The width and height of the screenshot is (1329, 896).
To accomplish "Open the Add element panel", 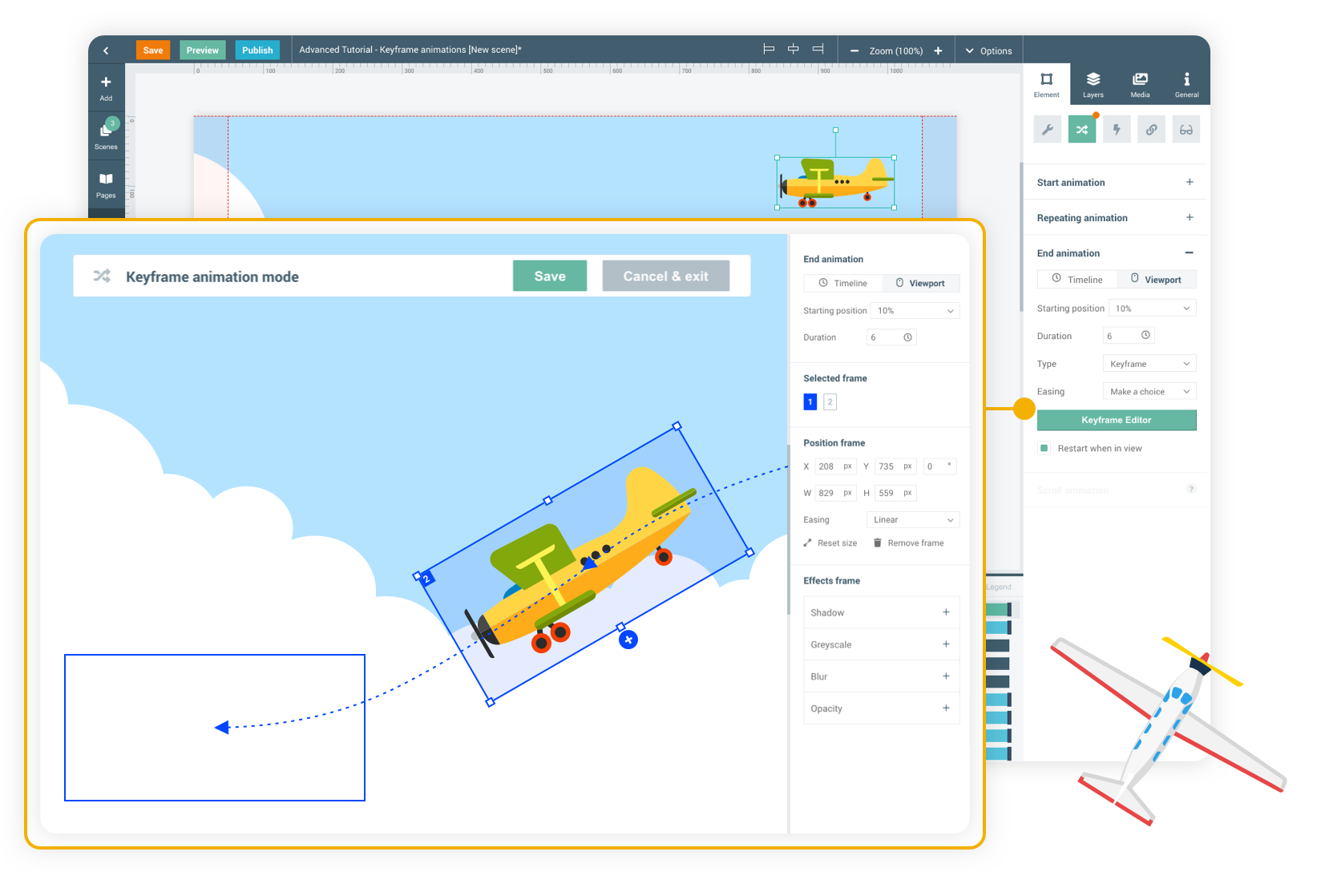I will click(x=106, y=87).
